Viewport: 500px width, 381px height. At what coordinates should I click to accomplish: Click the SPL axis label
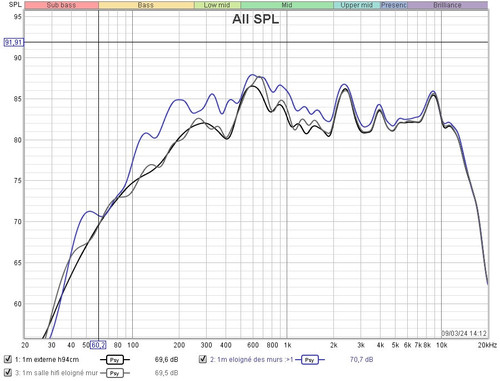[x=15, y=4]
